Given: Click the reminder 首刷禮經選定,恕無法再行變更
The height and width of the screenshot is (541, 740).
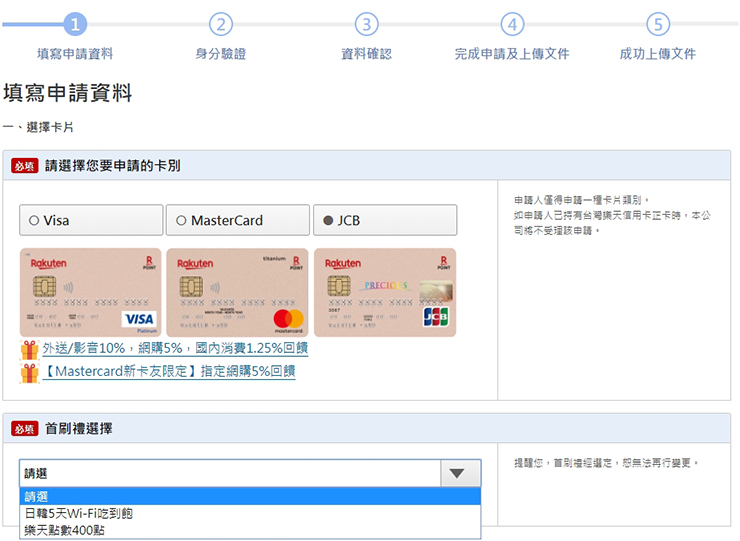Looking at the screenshot, I should coord(606,463).
